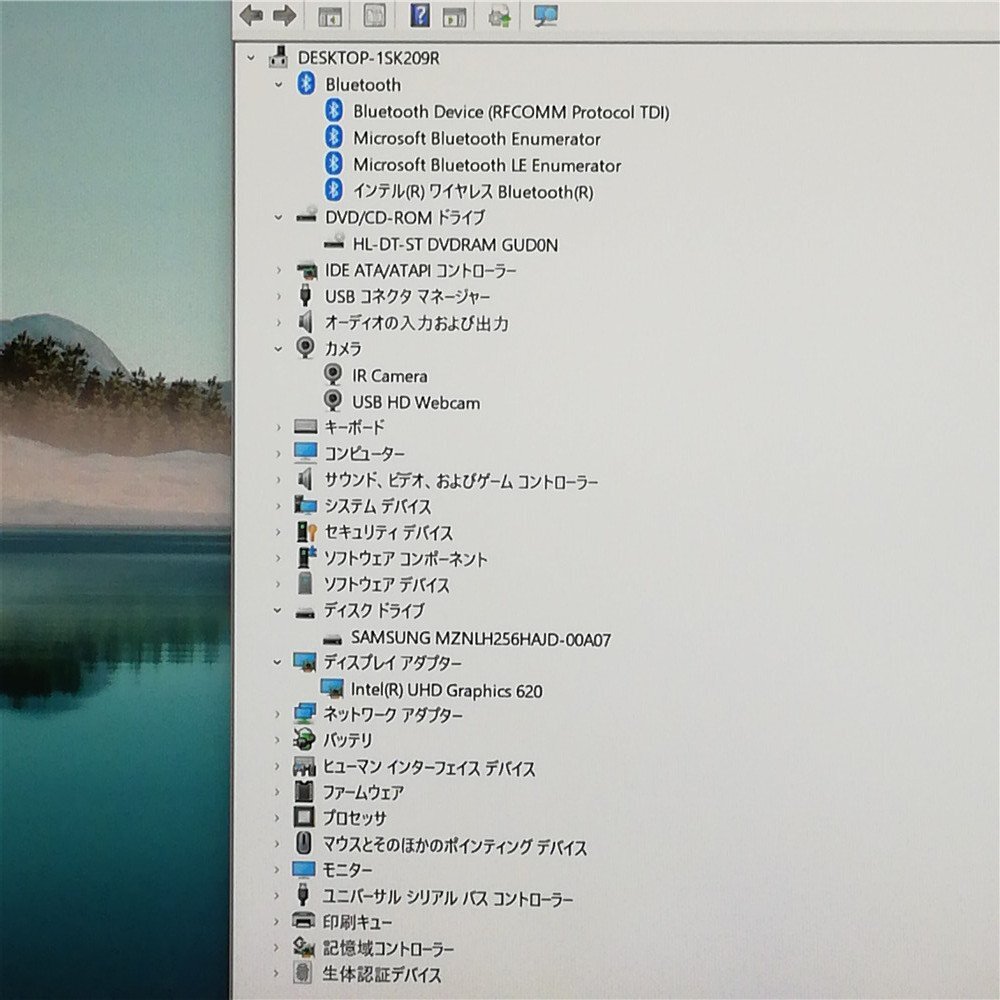
Task: Expand USB コネクタ マネージャー
Action: (x=279, y=297)
